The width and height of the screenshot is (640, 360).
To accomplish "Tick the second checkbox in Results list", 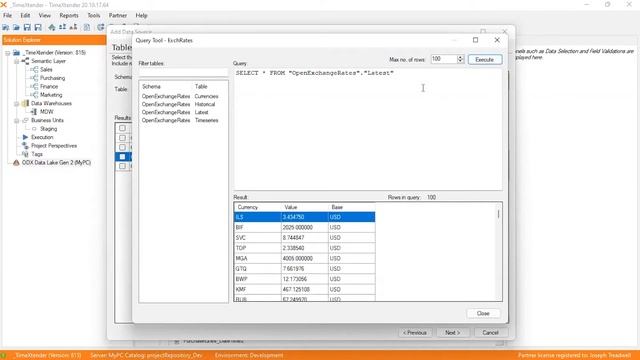I will [x=122, y=138].
